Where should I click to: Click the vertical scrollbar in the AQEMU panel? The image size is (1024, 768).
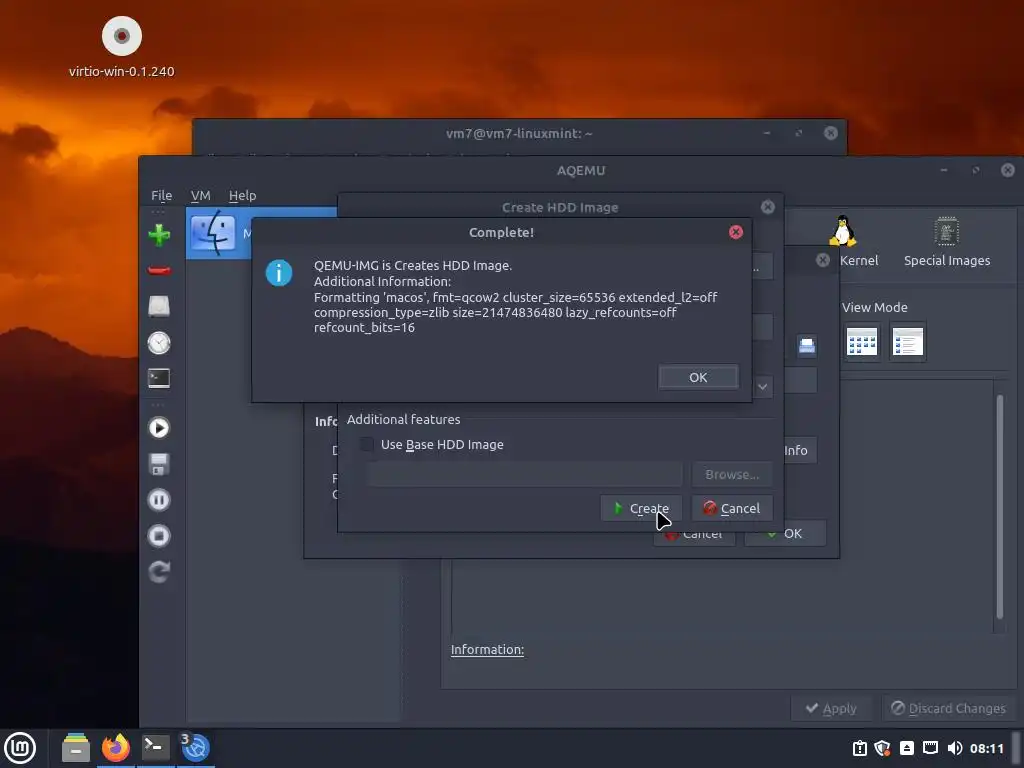pos(999,506)
